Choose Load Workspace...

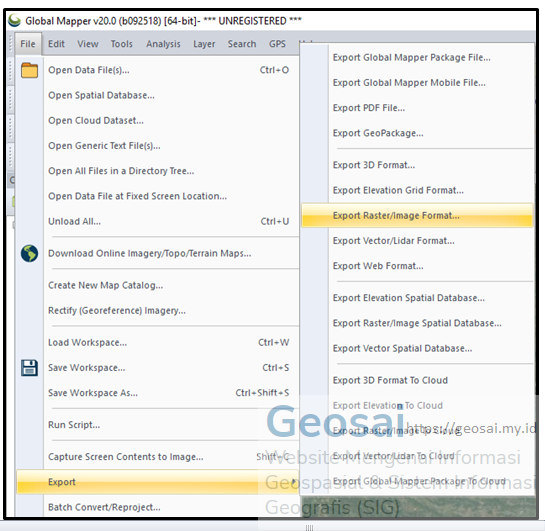tap(158, 342)
